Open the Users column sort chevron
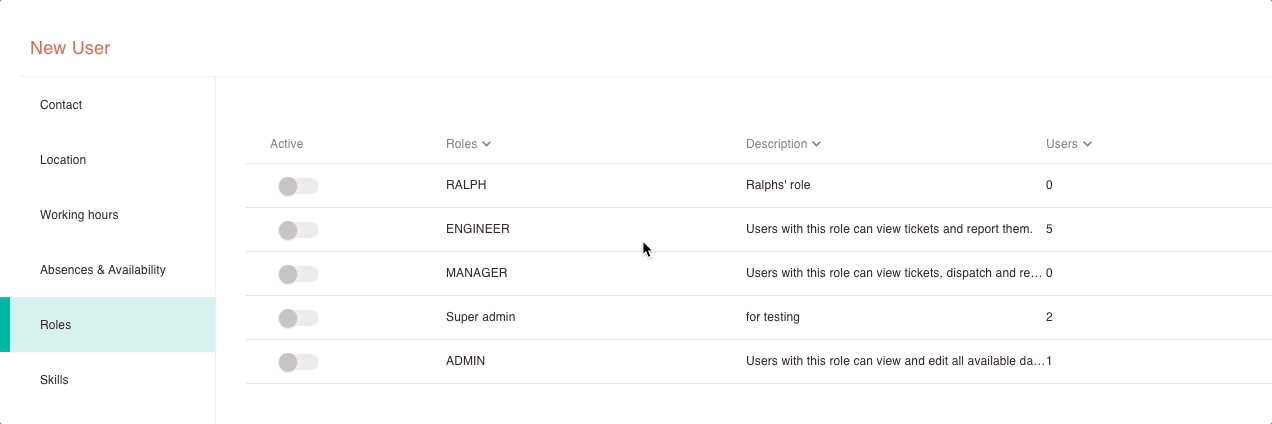 pos(1087,144)
